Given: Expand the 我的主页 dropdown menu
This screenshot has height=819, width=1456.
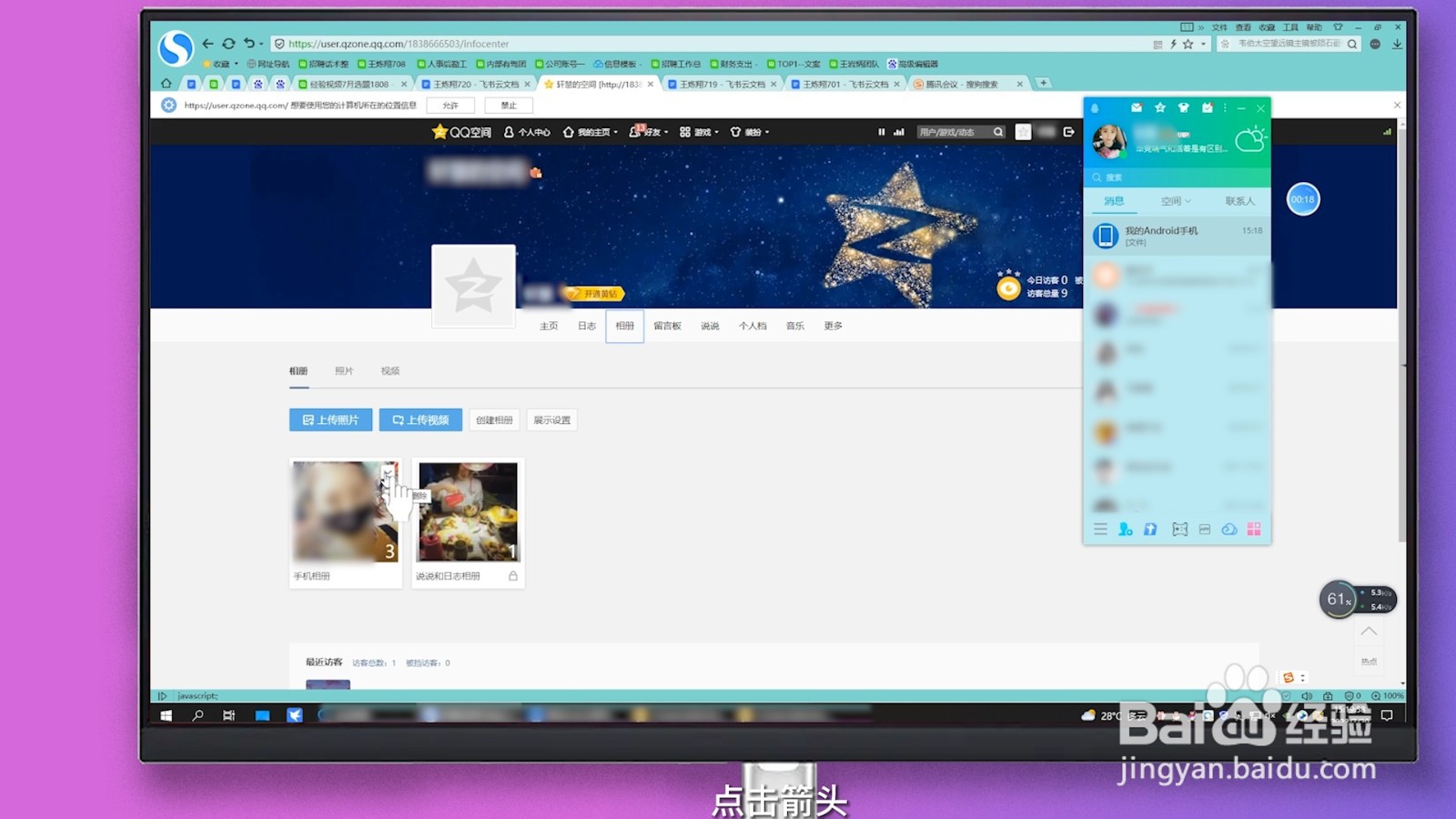Looking at the screenshot, I should tap(616, 132).
